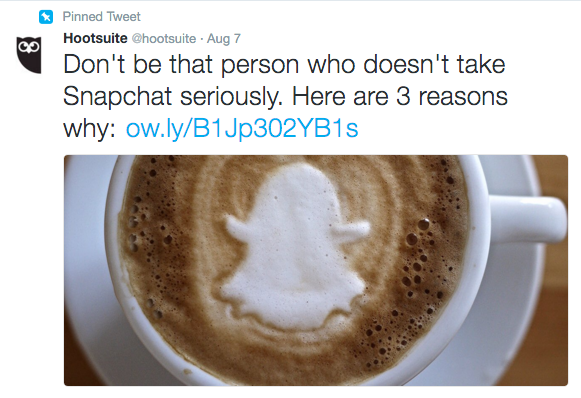This screenshot has width=581, height=398.
Task: Click the wooden table corner in photo
Action: [554, 174]
